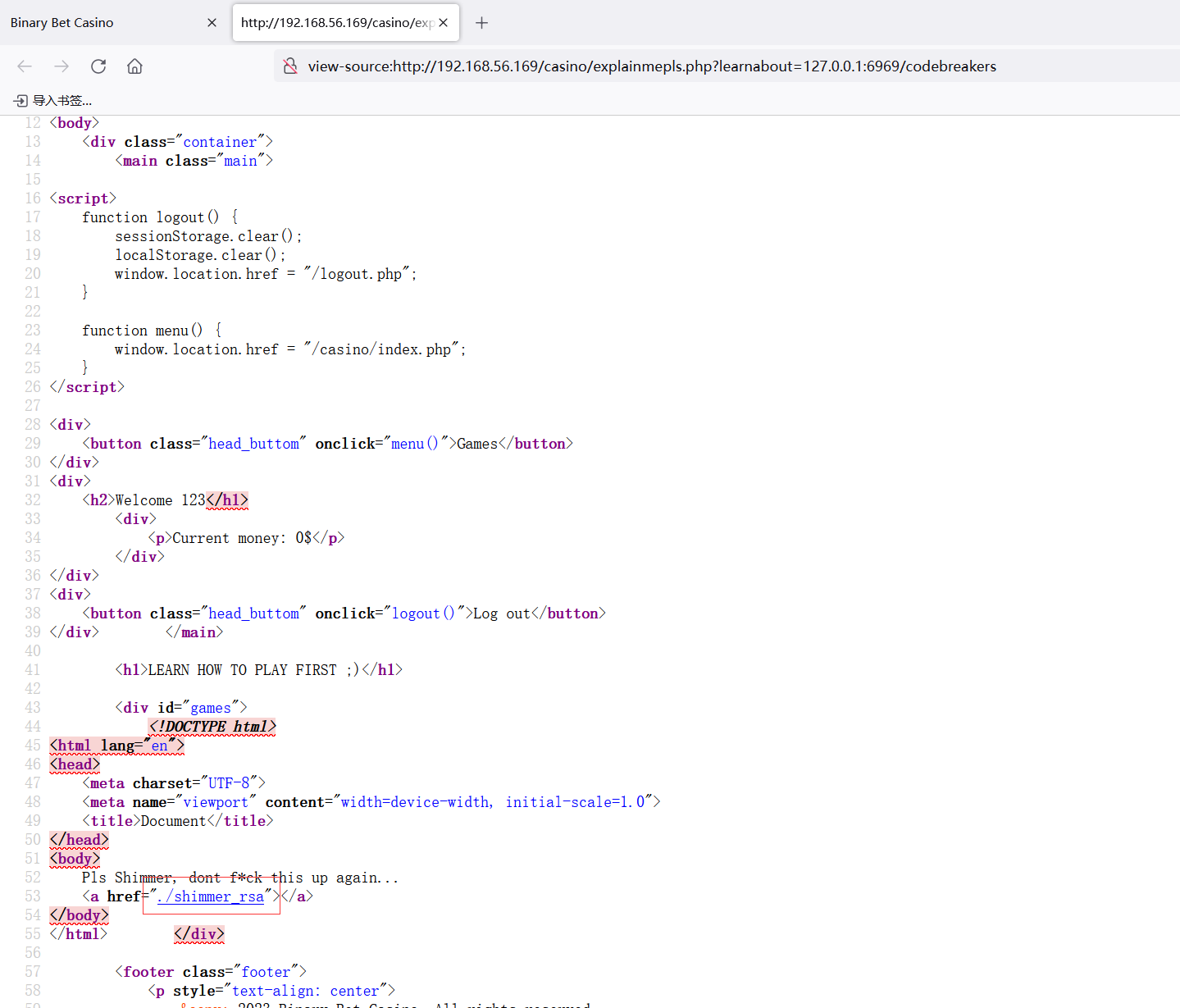The height and width of the screenshot is (1008, 1180).
Task: Select the view-source 192.168.56.169 tab
Action: [345, 23]
